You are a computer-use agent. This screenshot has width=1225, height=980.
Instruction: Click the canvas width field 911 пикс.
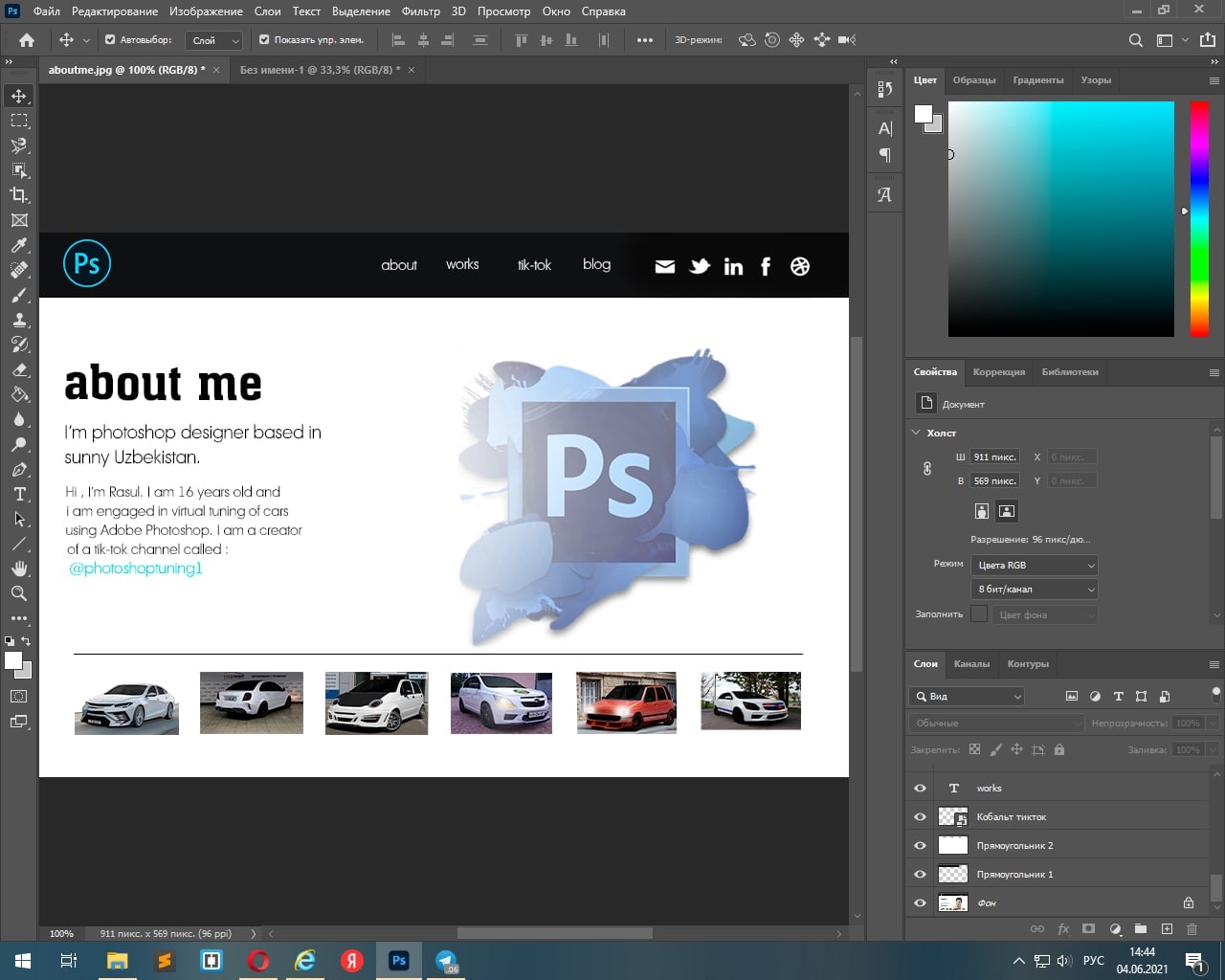(995, 457)
